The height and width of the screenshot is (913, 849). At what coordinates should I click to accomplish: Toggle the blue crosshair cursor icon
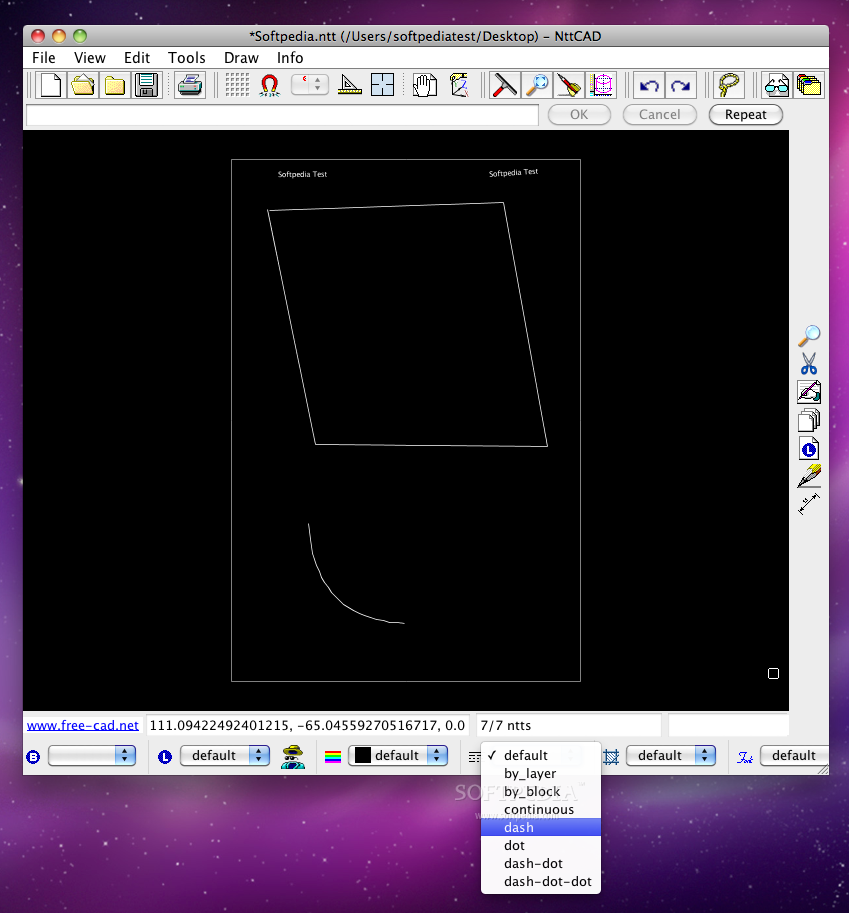coord(382,85)
